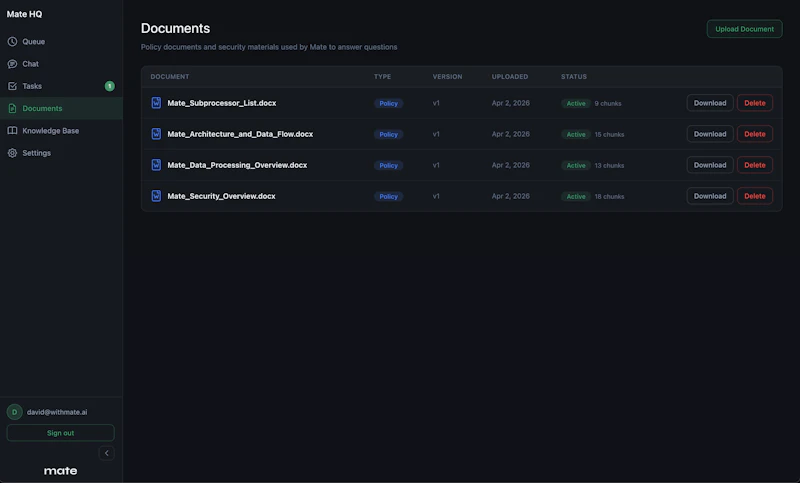Click the mate logo at sidebar bottom

click(x=60, y=471)
